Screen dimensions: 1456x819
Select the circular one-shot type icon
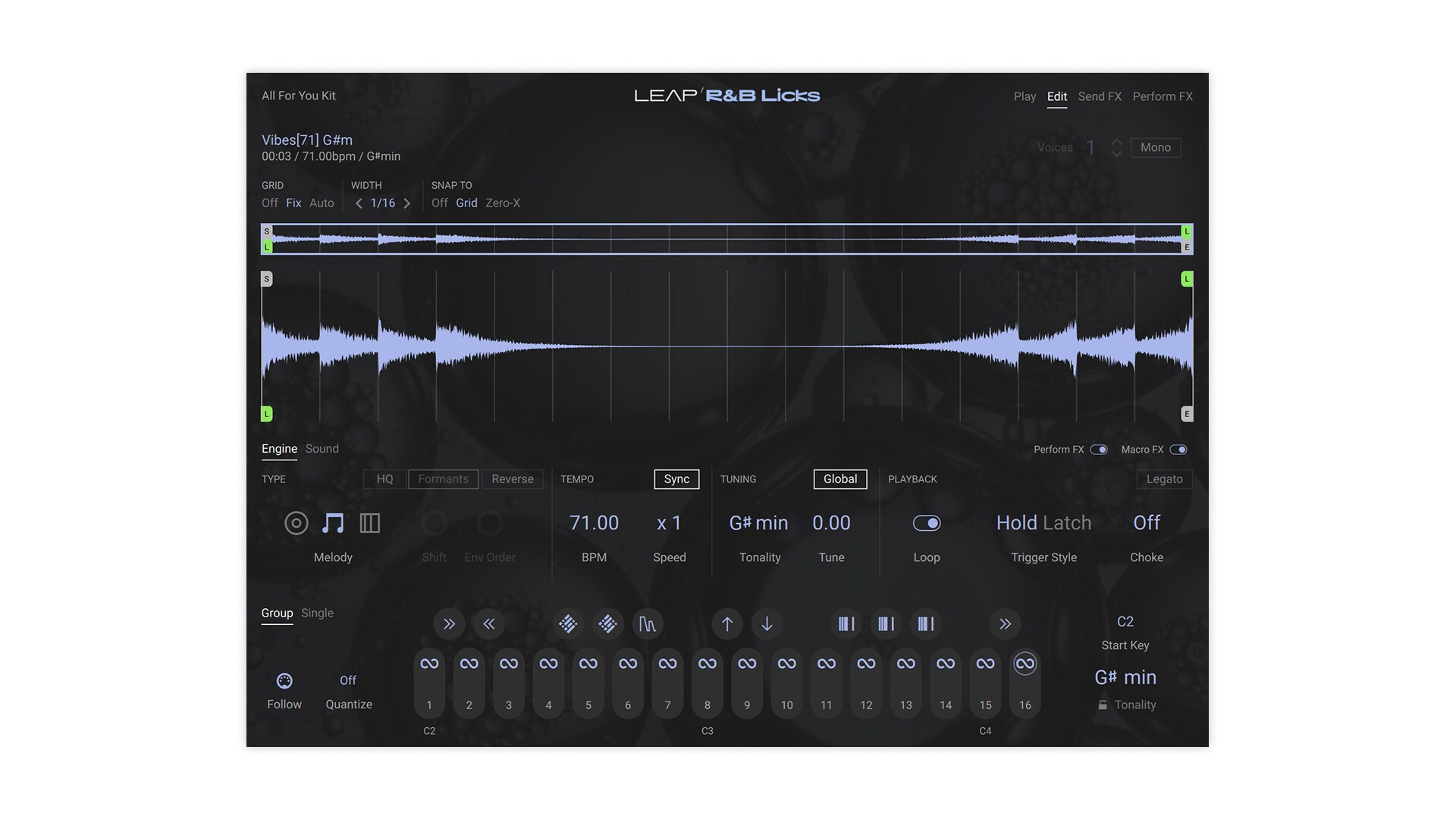coord(296,523)
